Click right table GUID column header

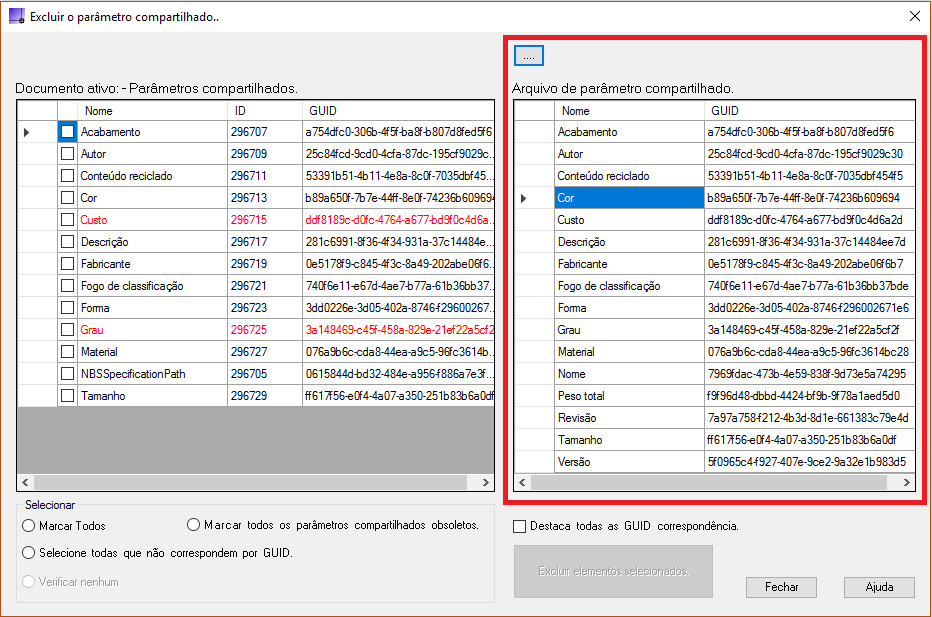click(x=810, y=111)
